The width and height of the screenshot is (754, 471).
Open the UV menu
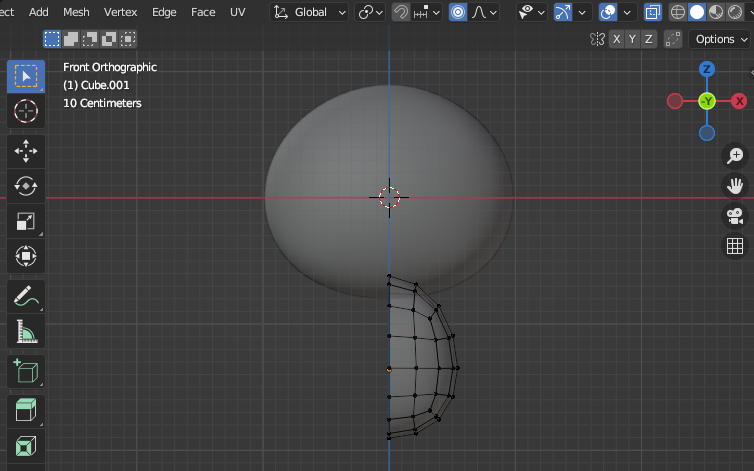pos(237,12)
